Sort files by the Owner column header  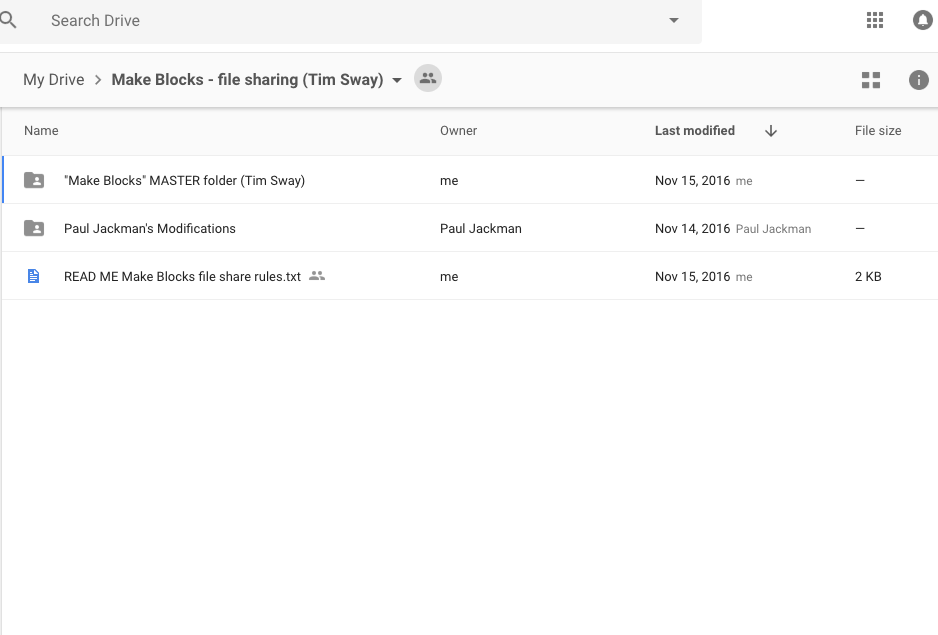pos(458,130)
